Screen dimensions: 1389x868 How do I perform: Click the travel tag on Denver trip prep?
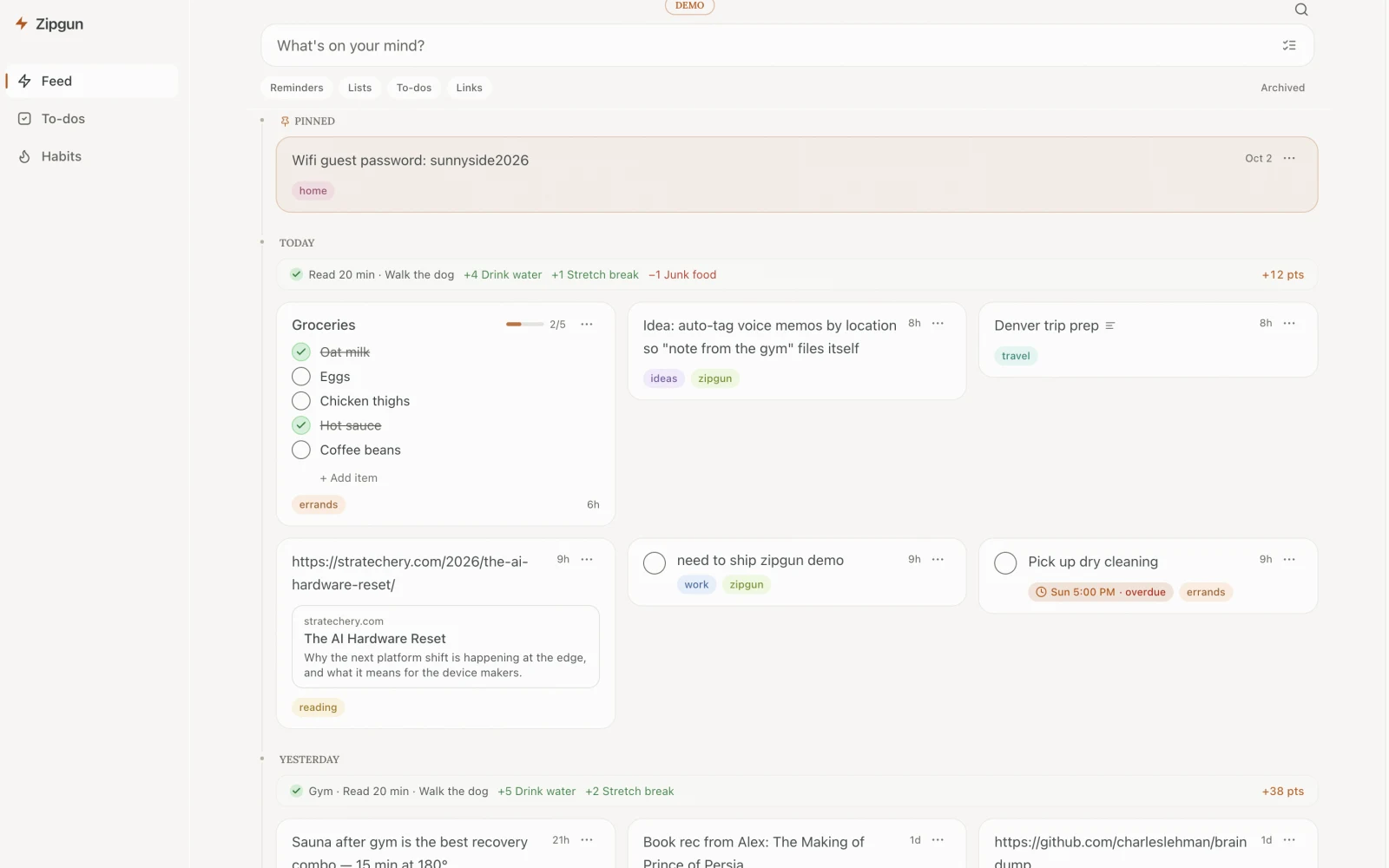click(x=1016, y=356)
